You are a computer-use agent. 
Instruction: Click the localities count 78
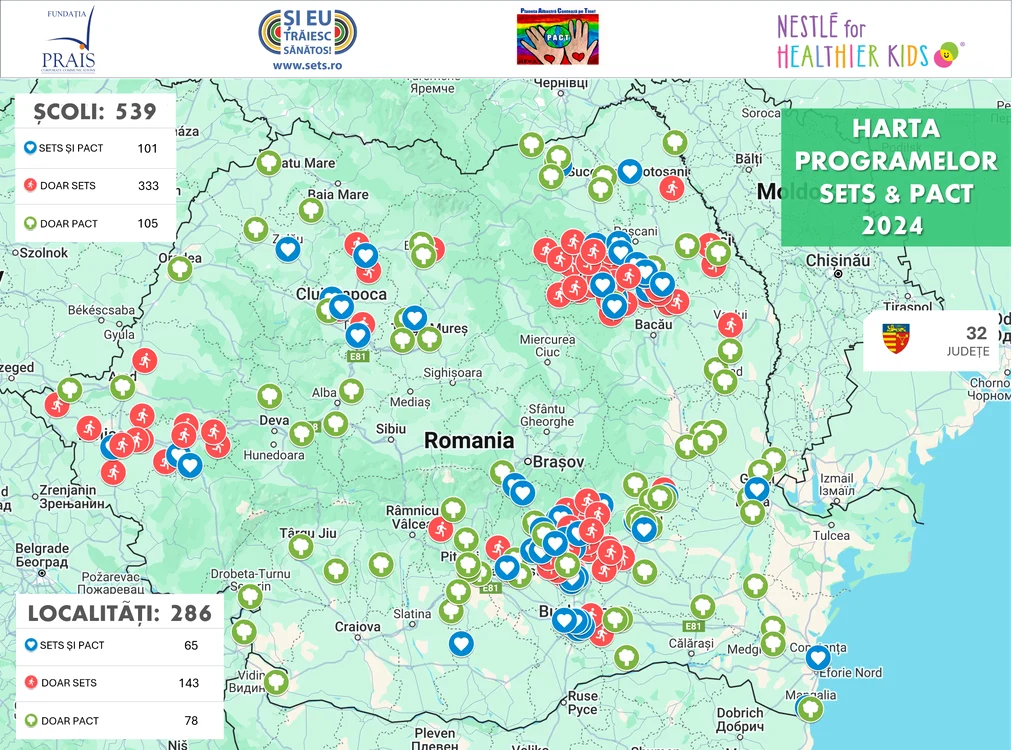pyautogui.click(x=191, y=721)
